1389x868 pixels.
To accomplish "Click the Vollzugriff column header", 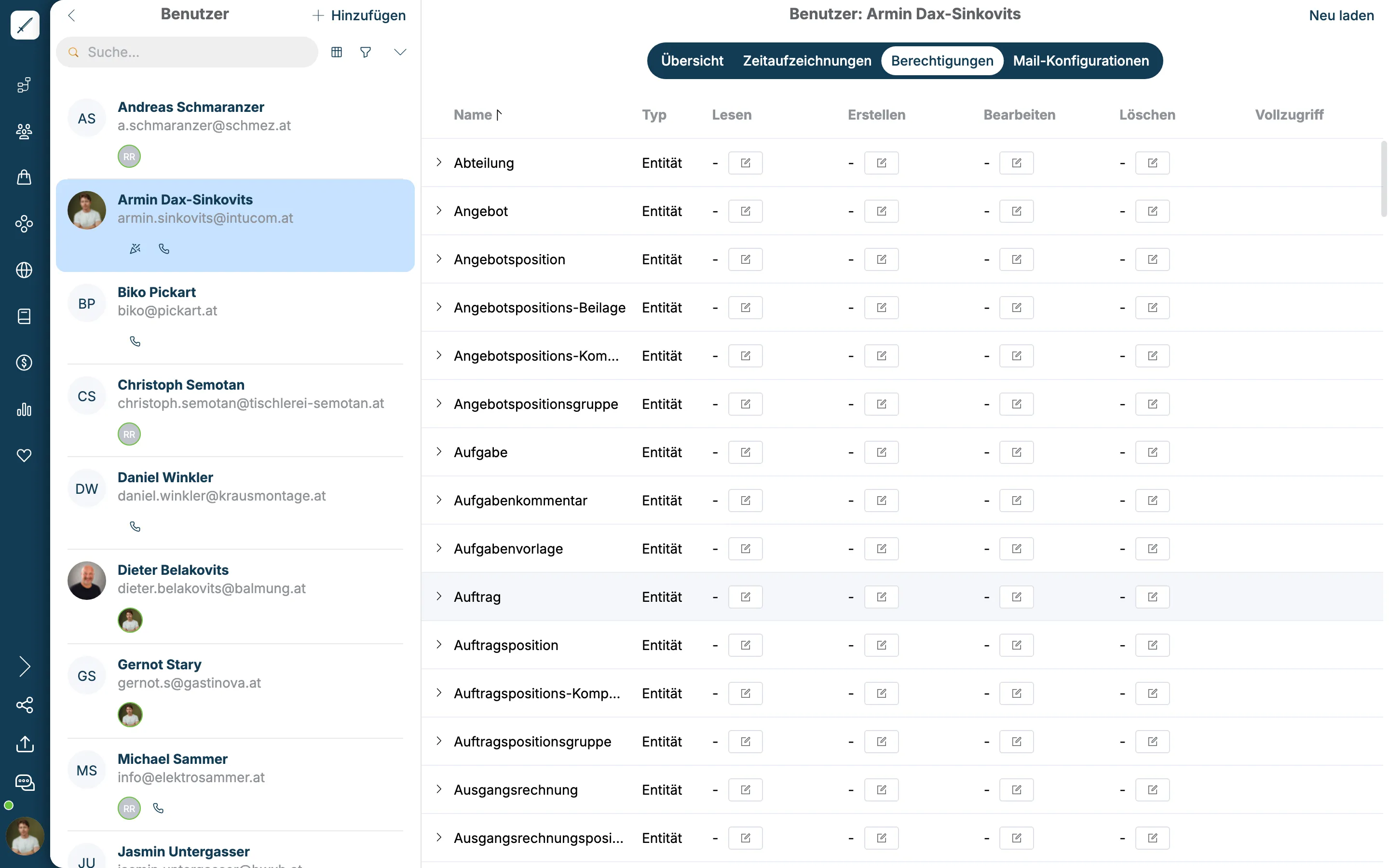I will [x=1289, y=115].
